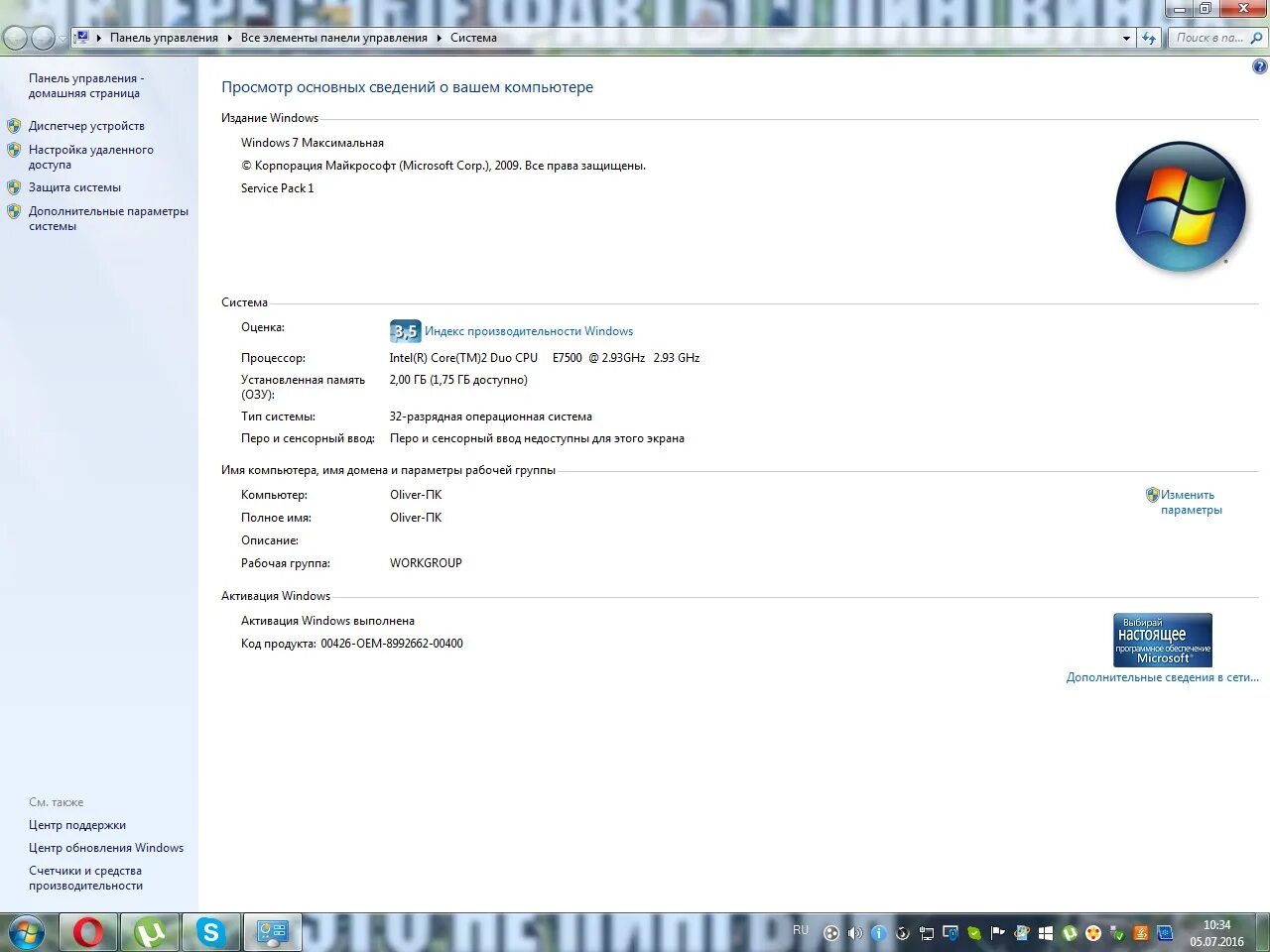The height and width of the screenshot is (952, 1270).
Task: Select the Control Panel taskbar button
Action: tap(272, 933)
